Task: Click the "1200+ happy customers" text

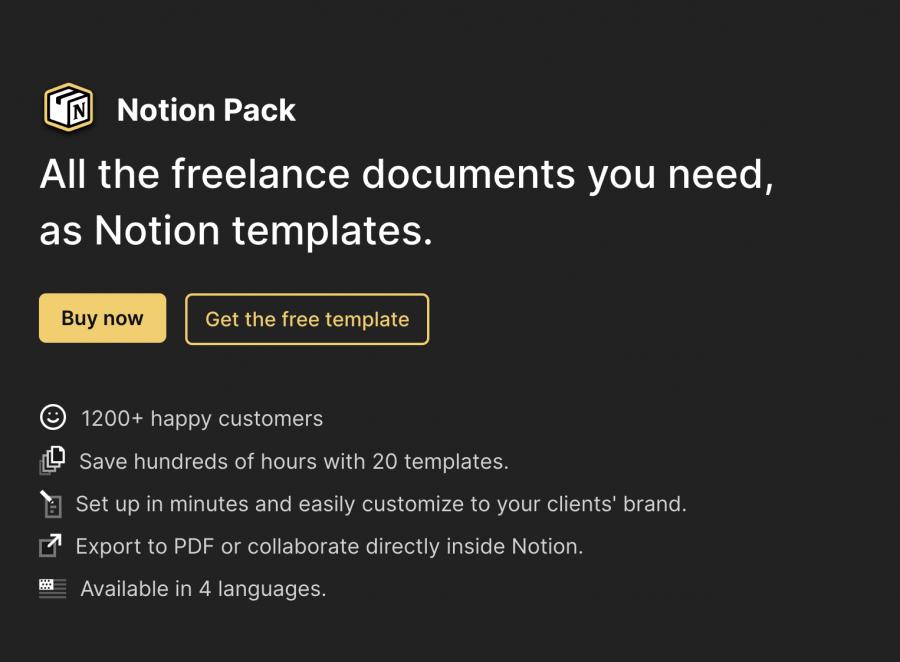Action: coord(202,418)
